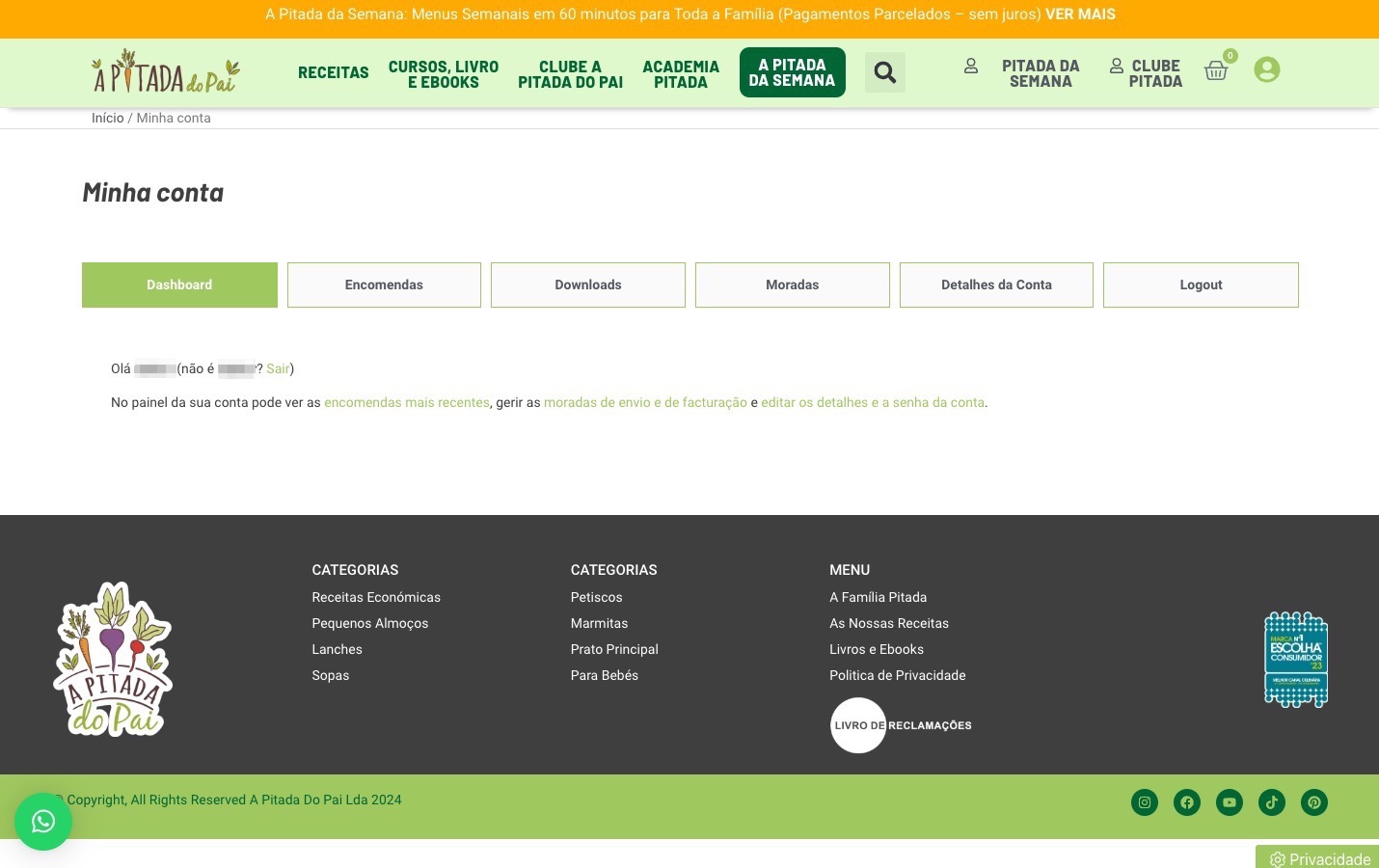1379x868 pixels.
Task: Go to Detalhes da Conta tab
Action: (996, 285)
